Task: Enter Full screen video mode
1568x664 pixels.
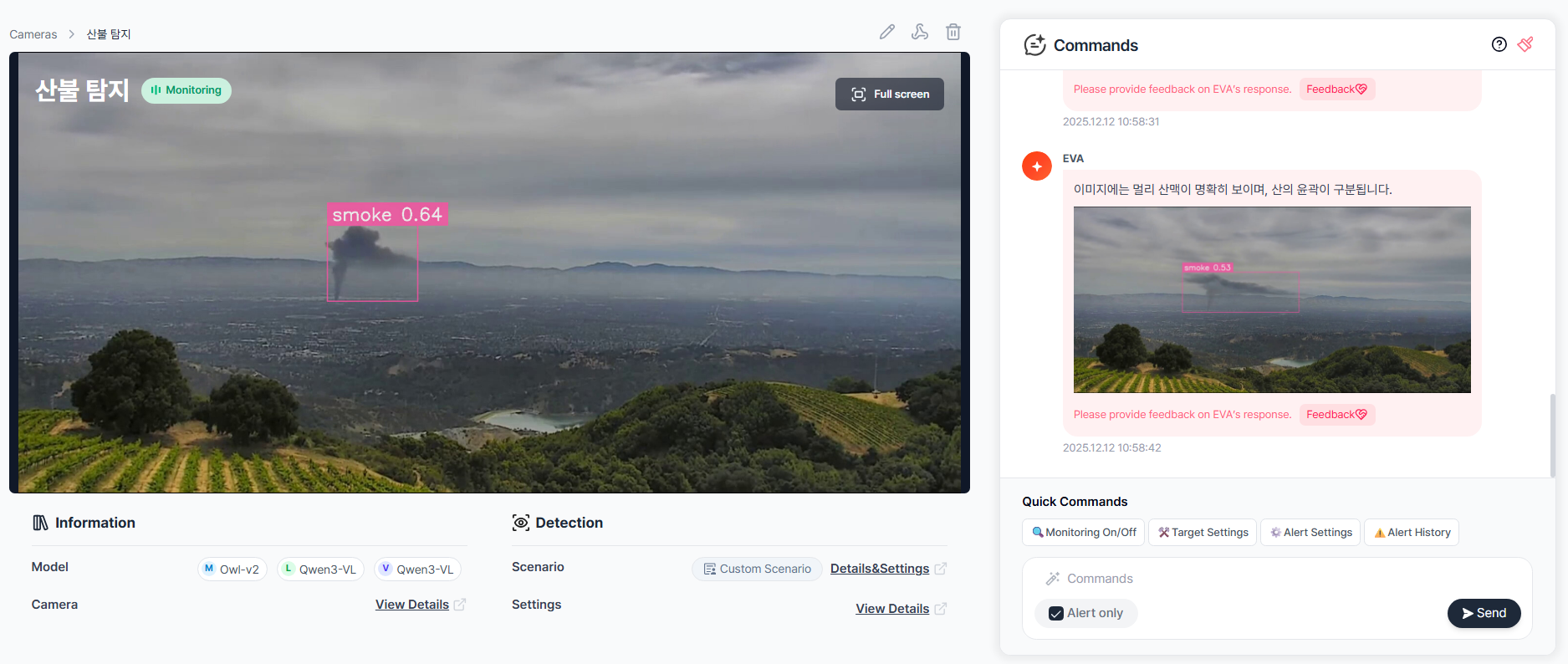Action: click(890, 94)
